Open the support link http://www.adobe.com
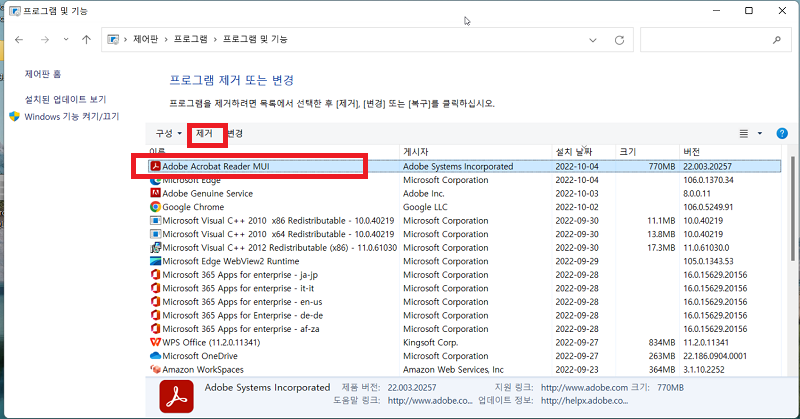Viewport: 800px width, 419px height. coord(584,387)
